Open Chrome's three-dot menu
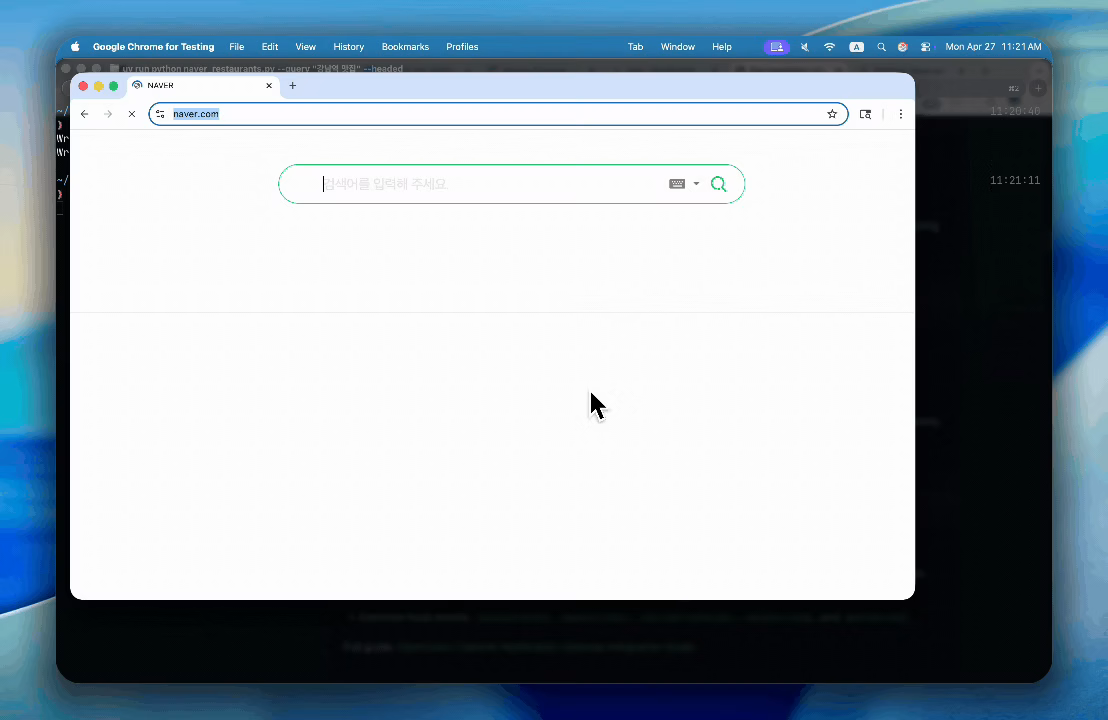 point(900,114)
